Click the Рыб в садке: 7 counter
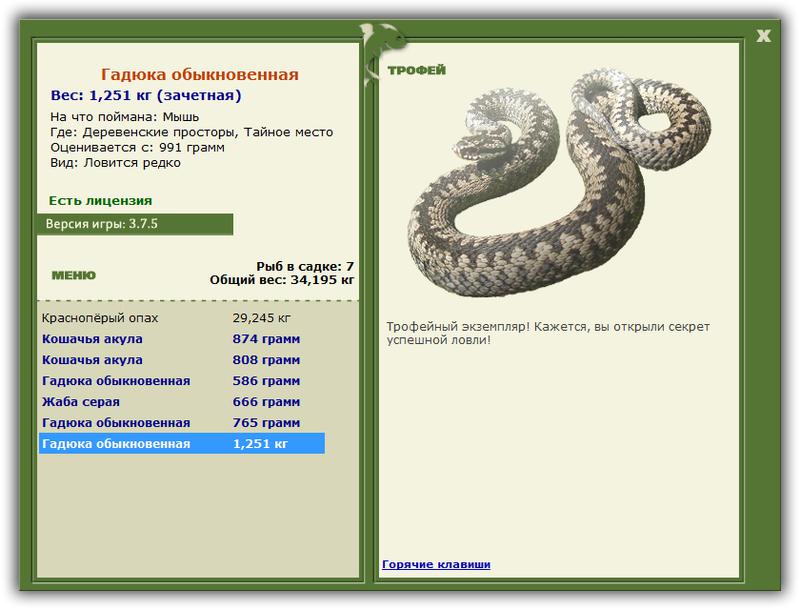This screenshot has height=610, width=800. (305, 266)
